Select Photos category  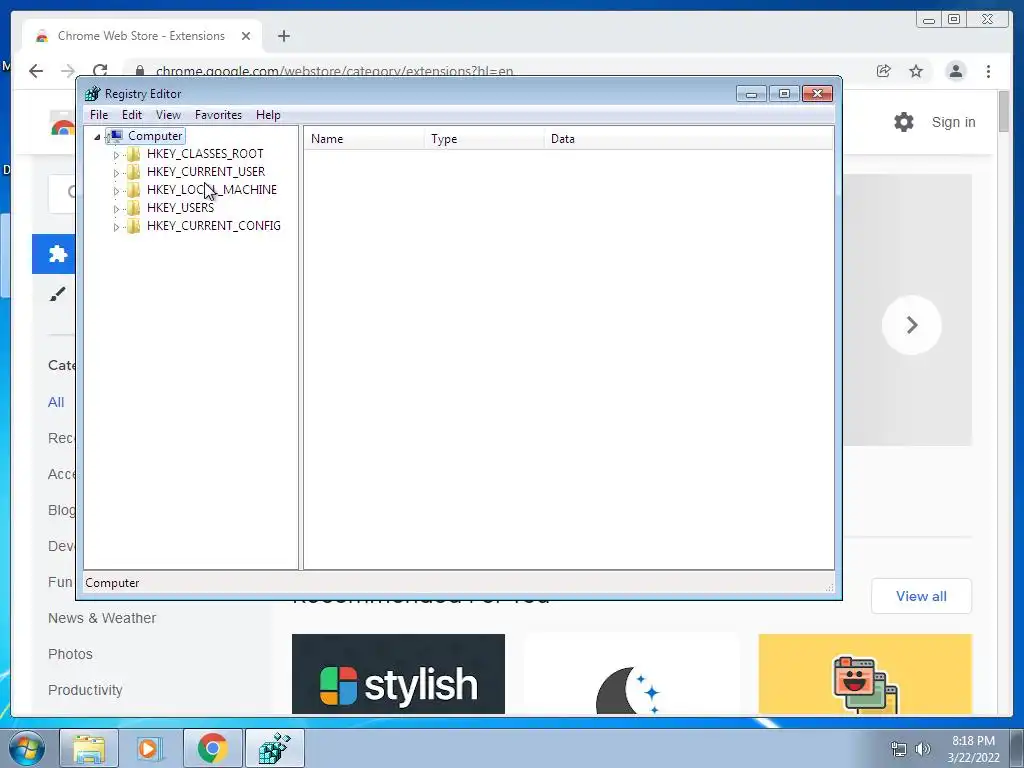pyautogui.click(x=70, y=654)
